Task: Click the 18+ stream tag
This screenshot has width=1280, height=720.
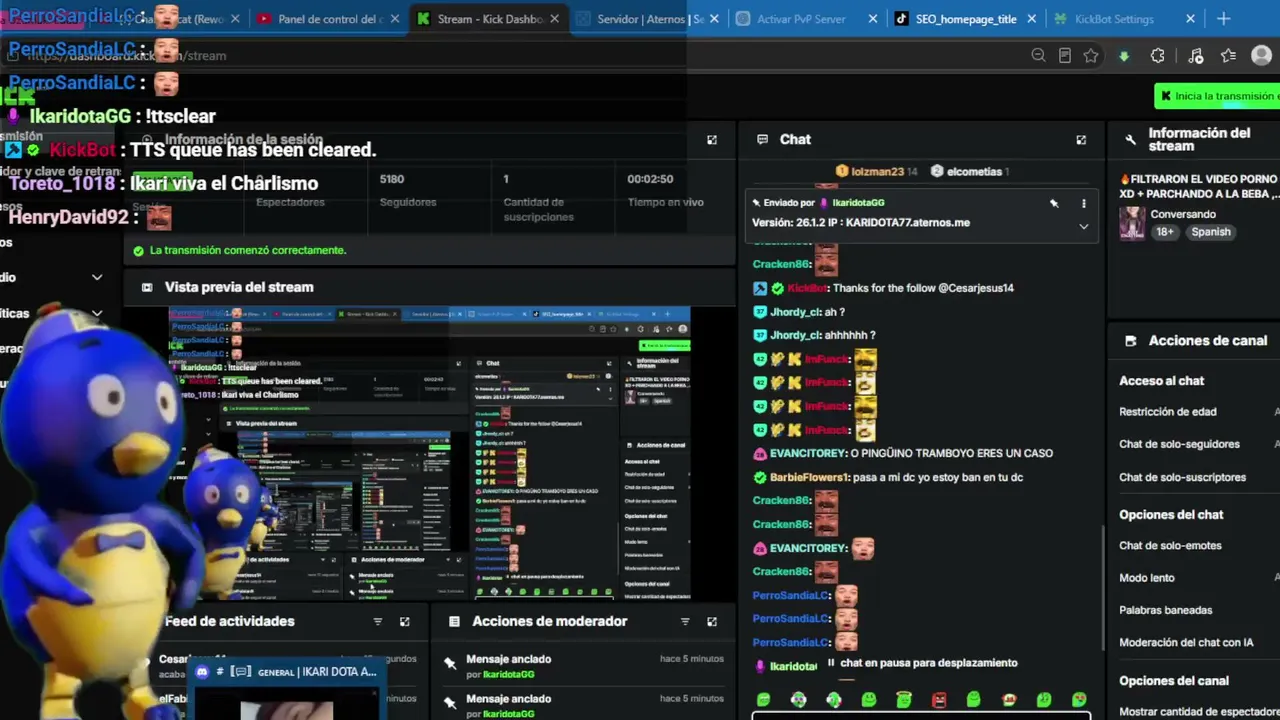Action: coord(1165,232)
